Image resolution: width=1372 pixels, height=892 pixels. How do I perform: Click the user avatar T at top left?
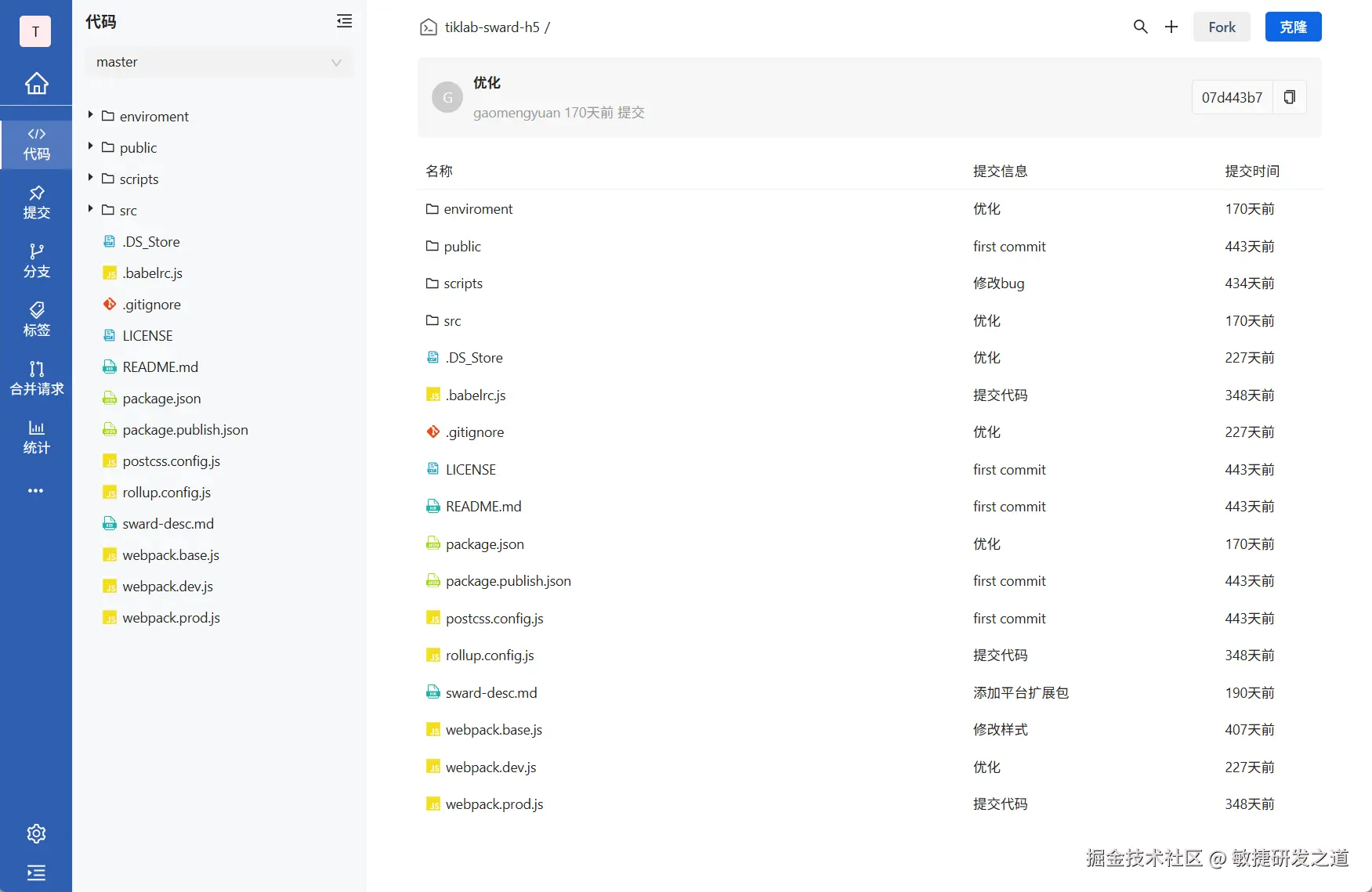34,31
